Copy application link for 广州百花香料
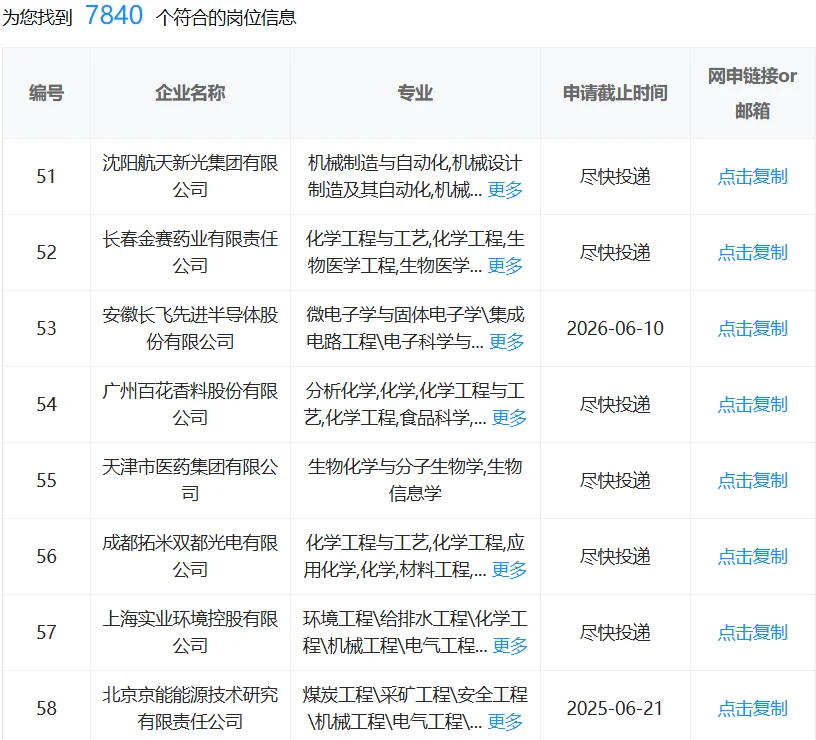This screenshot has height=740, width=816. point(751,404)
